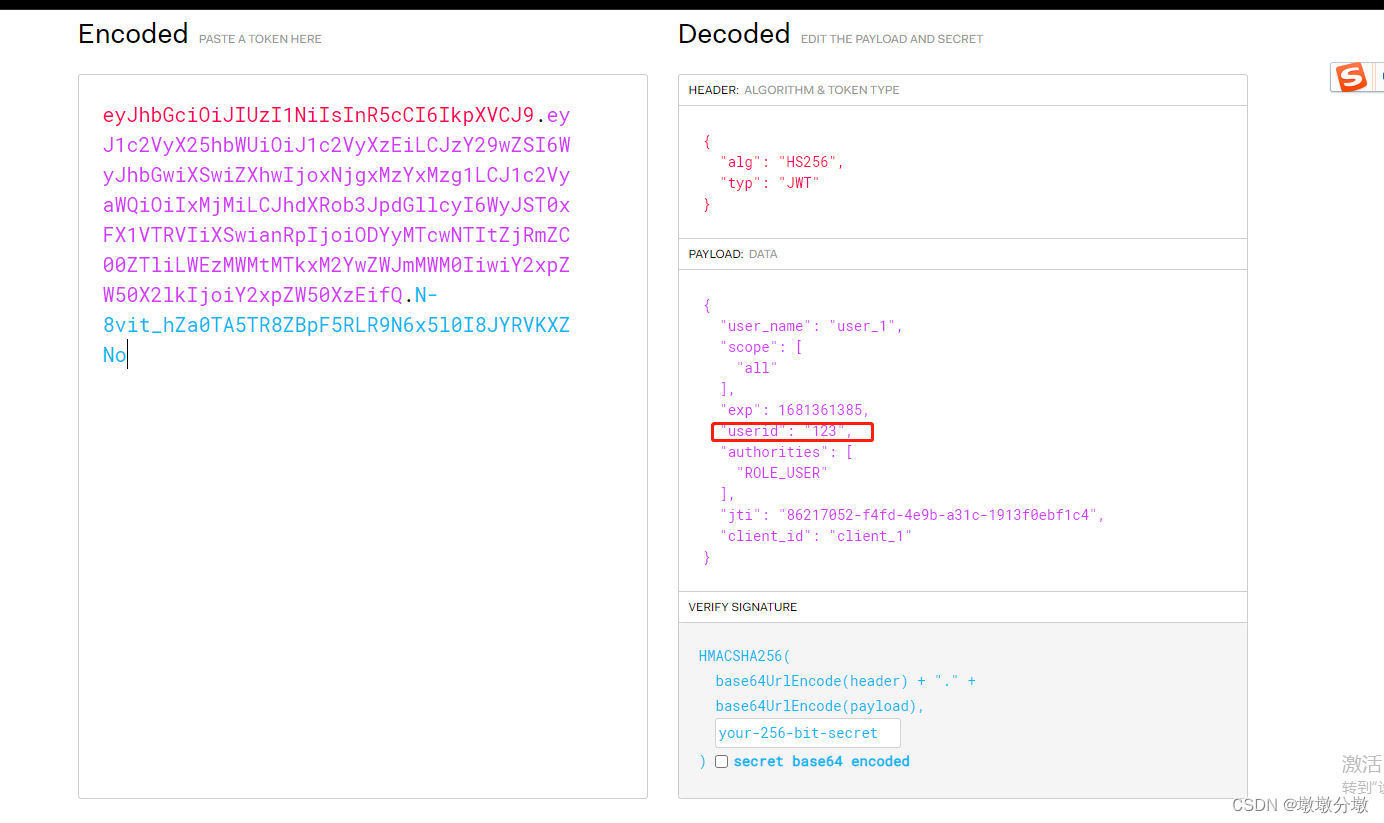The height and width of the screenshot is (823, 1384).
Task: Click the "authorities": [ payload line
Action: tap(786, 452)
